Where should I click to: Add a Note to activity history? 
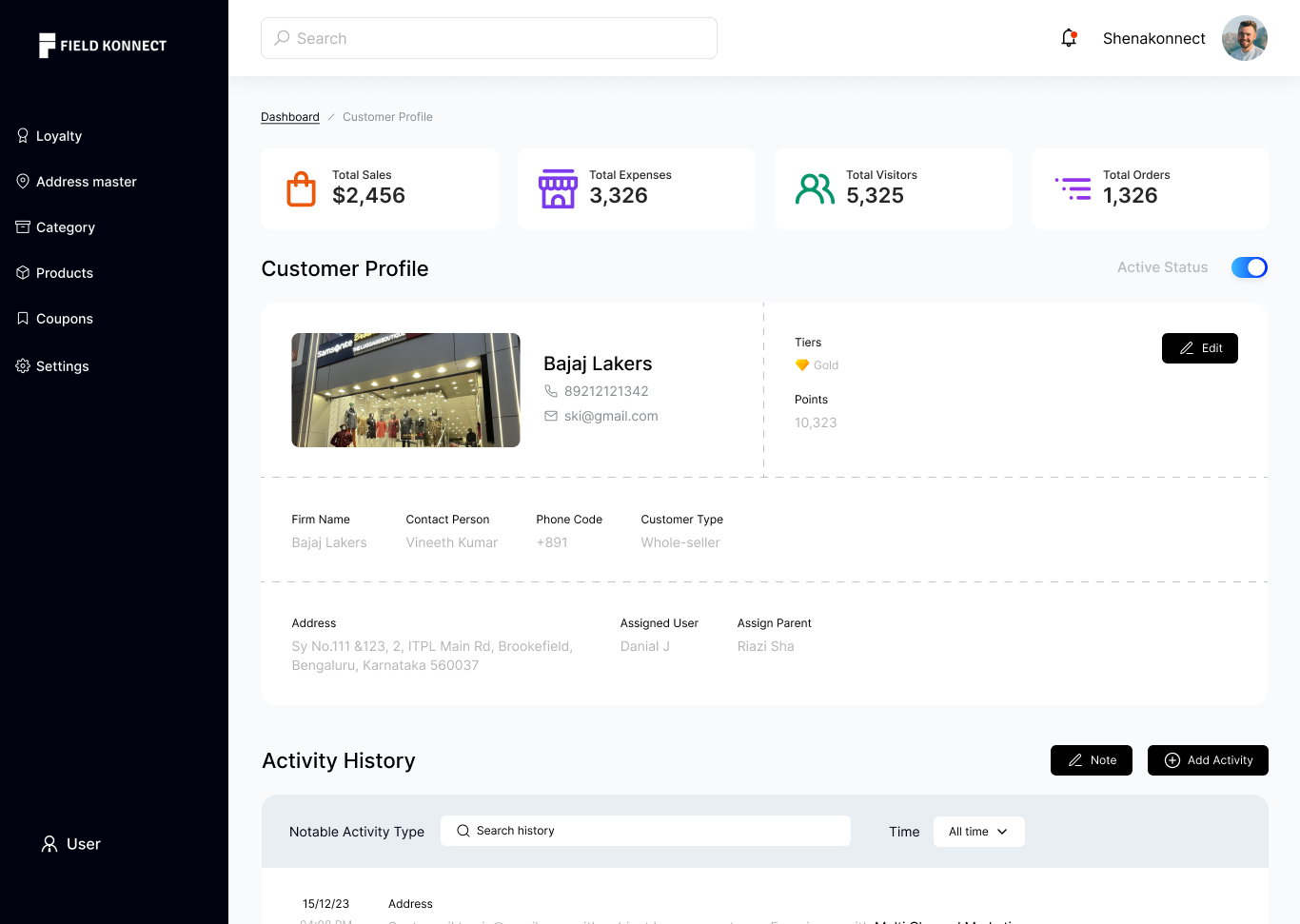coord(1092,760)
